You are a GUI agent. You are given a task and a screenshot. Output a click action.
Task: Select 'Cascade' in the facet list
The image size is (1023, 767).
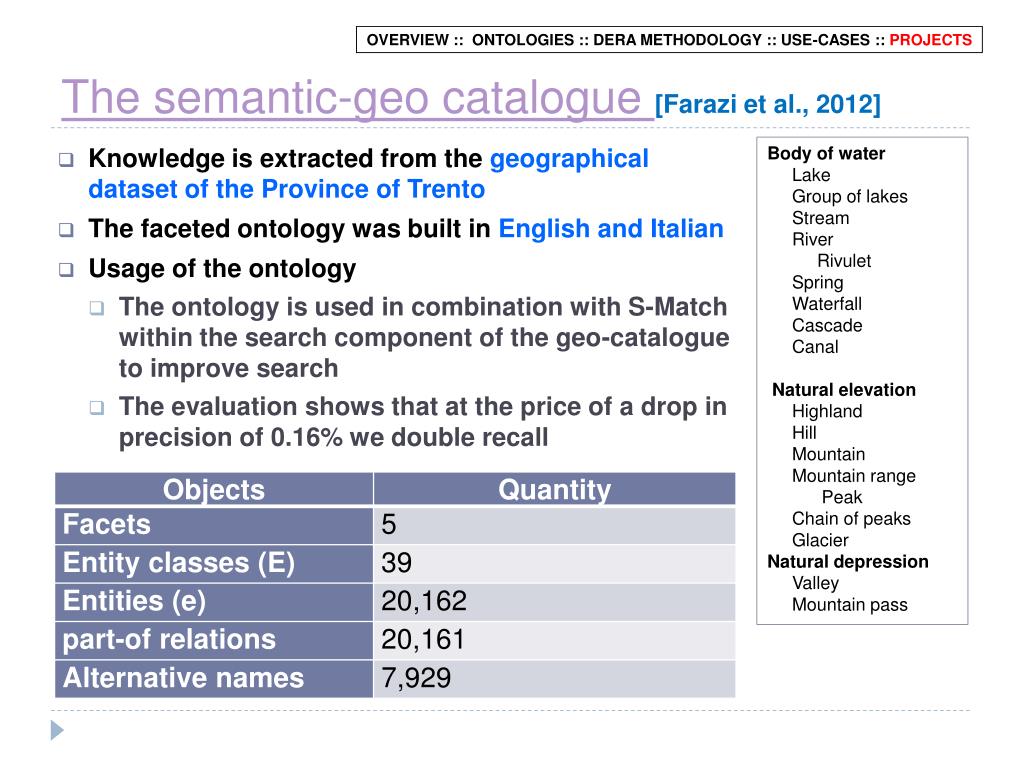coord(827,325)
